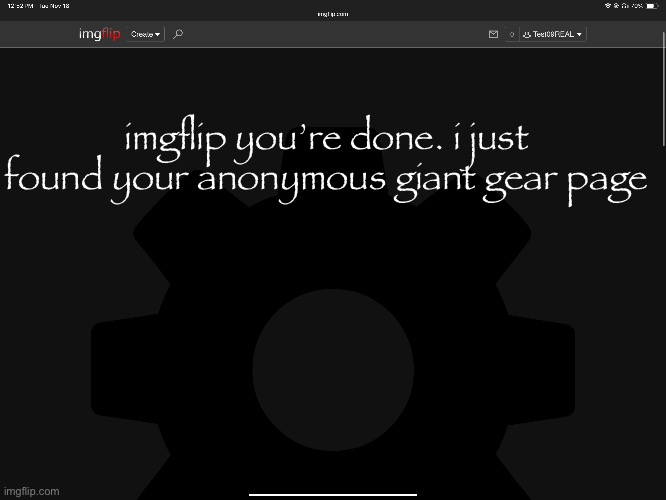Expand the Test08REAL account dropdown

point(552,34)
